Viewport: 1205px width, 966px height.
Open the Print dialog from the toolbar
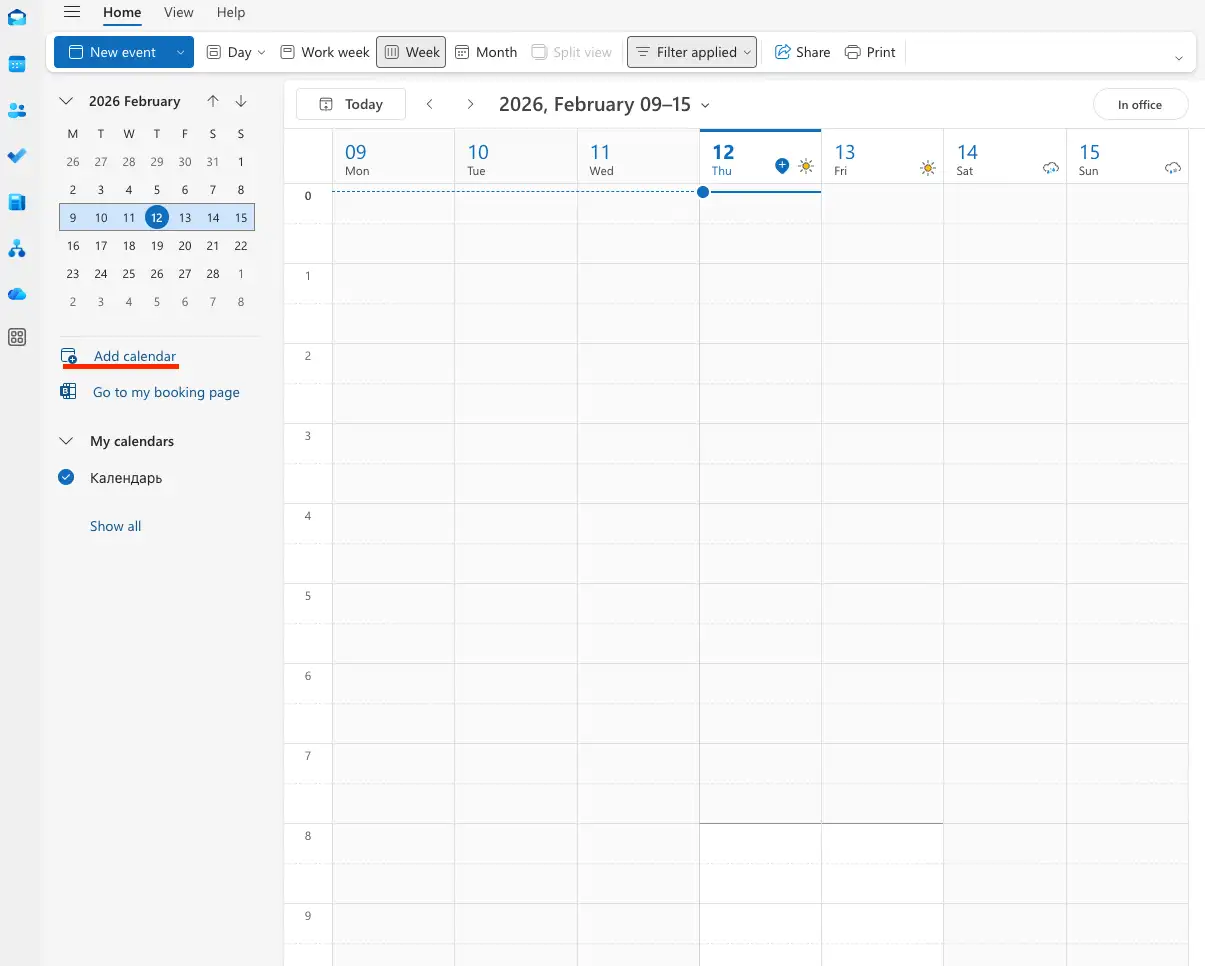[869, 51]
